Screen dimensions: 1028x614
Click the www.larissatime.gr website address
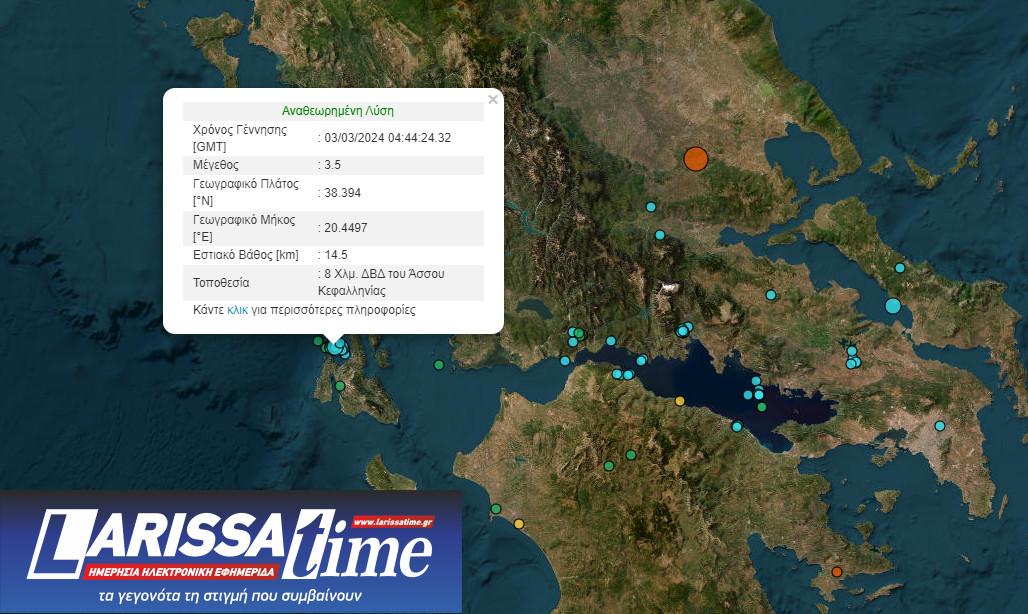tap(392, 522)
